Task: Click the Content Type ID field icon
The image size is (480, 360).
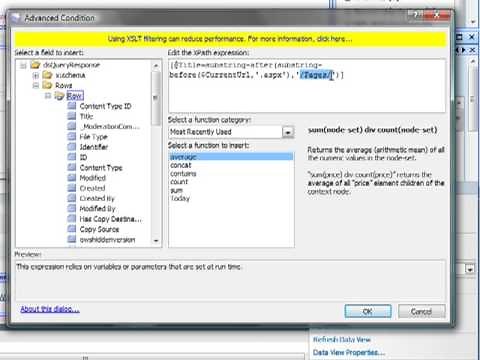Action: 72,106
